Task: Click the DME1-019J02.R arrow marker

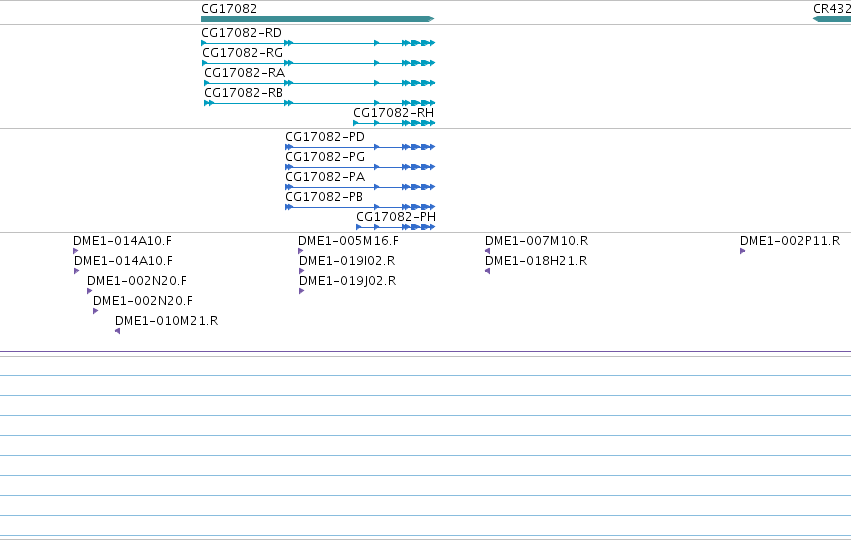Action: tap(302, 291)
